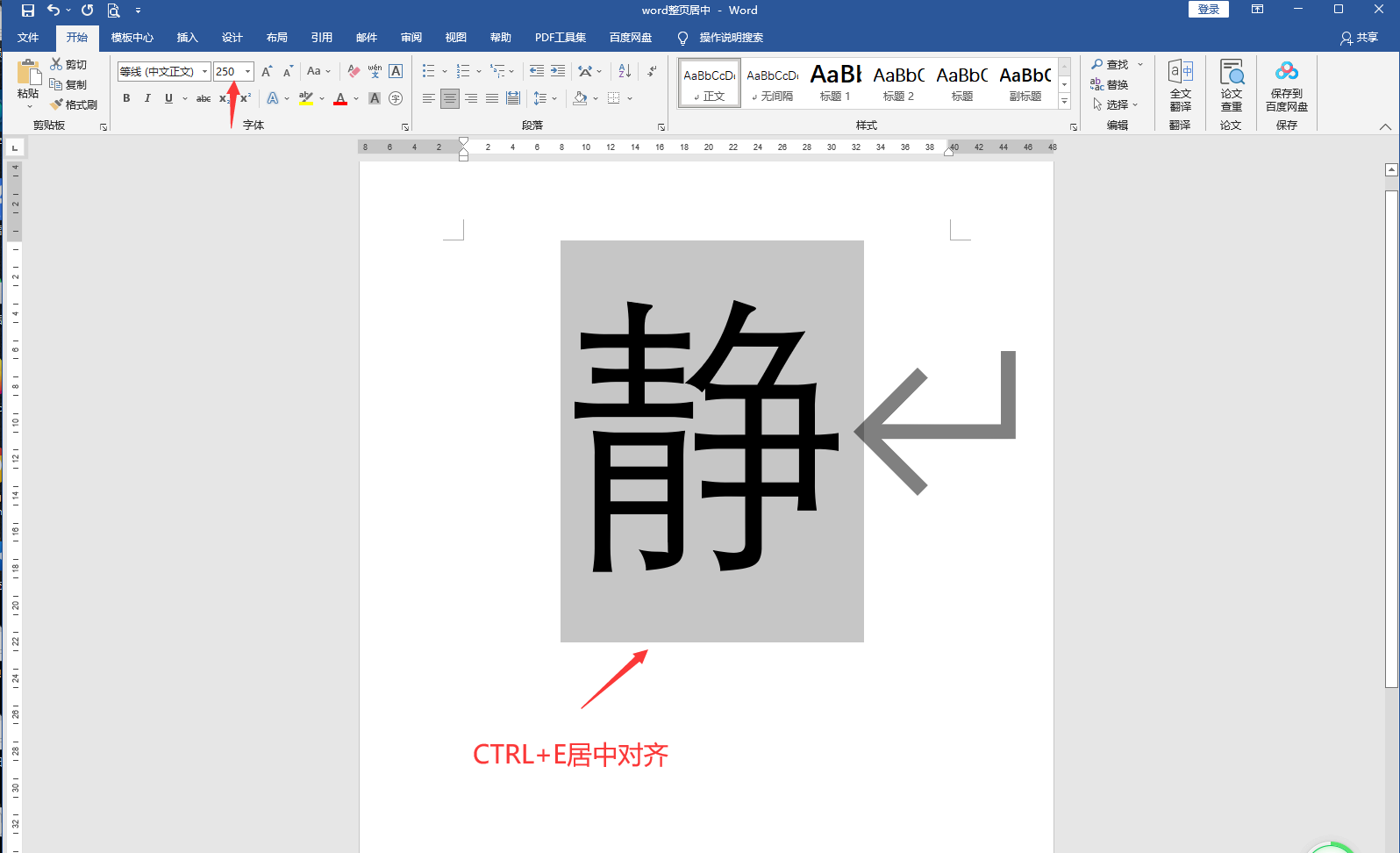Viewport: 1400px width, 853px height.
Task: Click the Share (共享) button
Action: 1360,38
